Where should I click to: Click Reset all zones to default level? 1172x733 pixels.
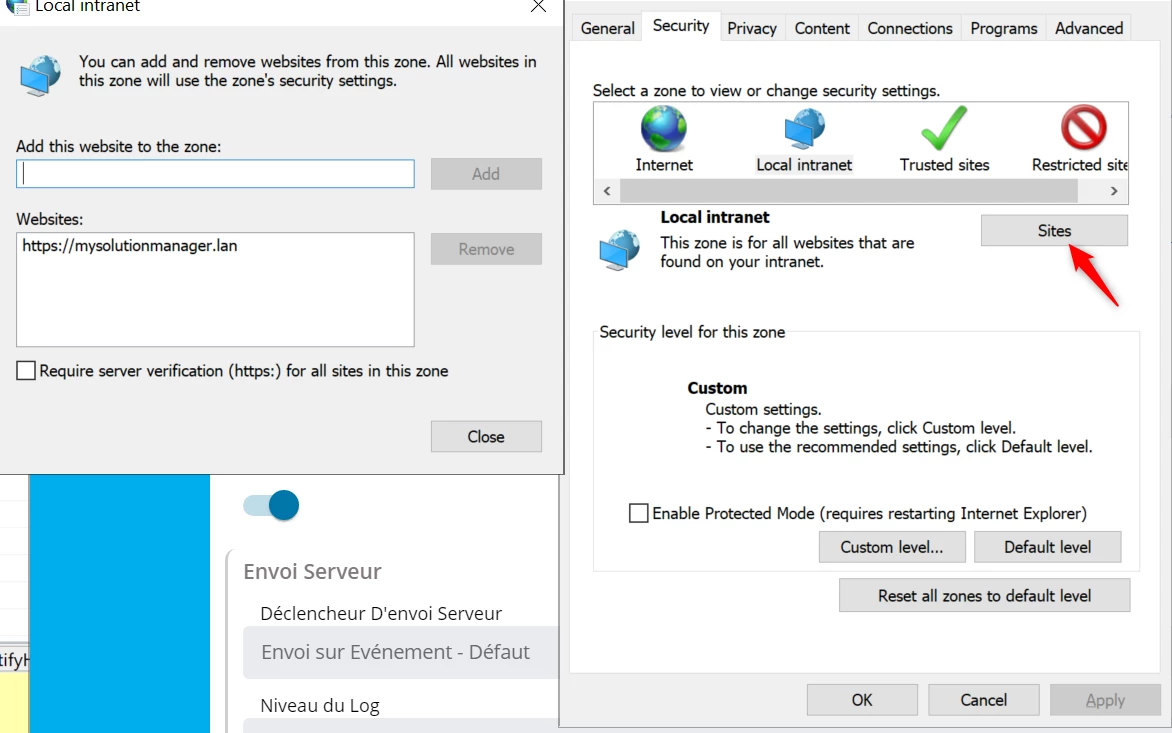pyautogui.click(x=984, y=596)
